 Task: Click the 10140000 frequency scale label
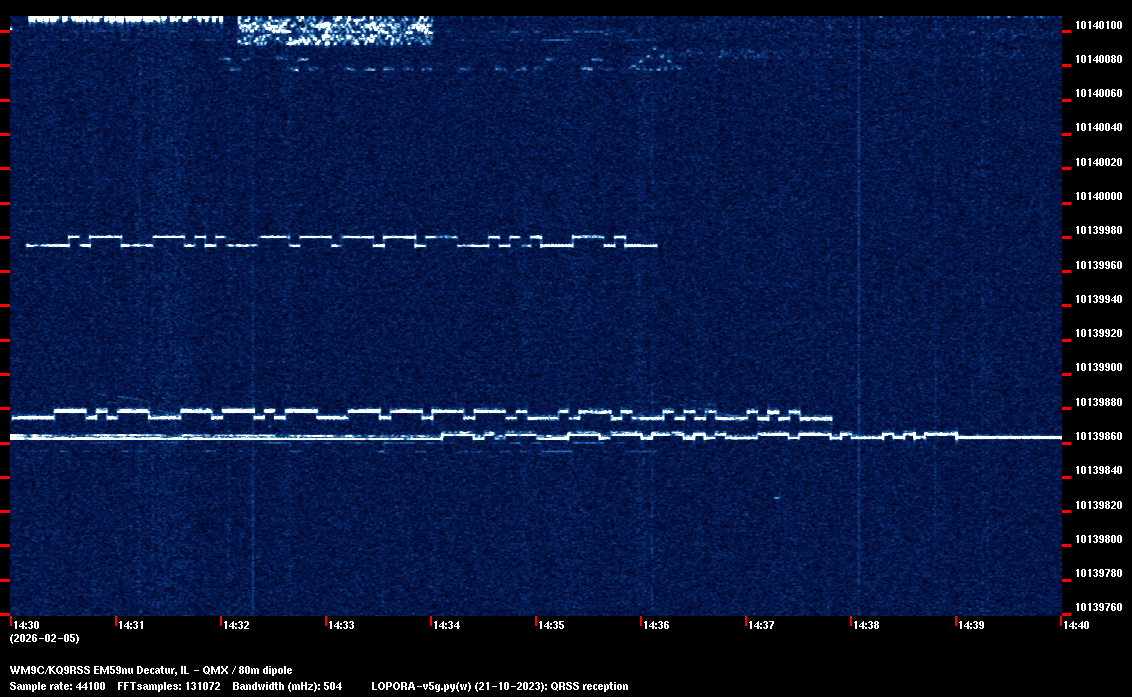(1098, 196)
